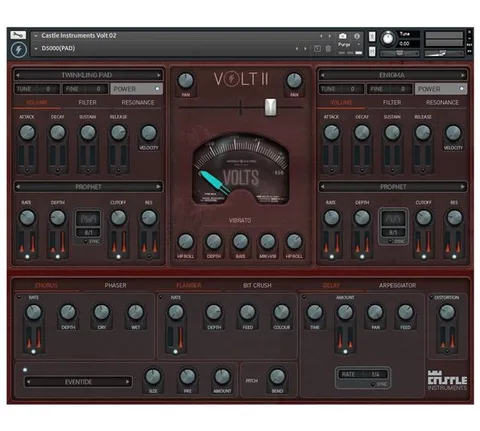Load the previous instrument with the header left arrow

[321, 36]
